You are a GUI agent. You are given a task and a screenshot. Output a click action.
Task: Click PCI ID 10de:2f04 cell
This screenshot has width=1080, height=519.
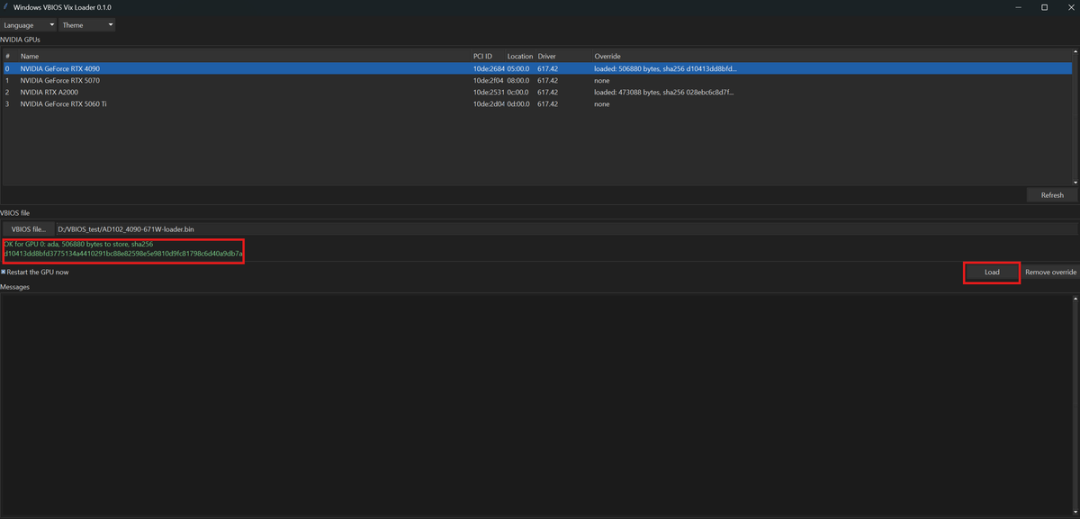488,81
